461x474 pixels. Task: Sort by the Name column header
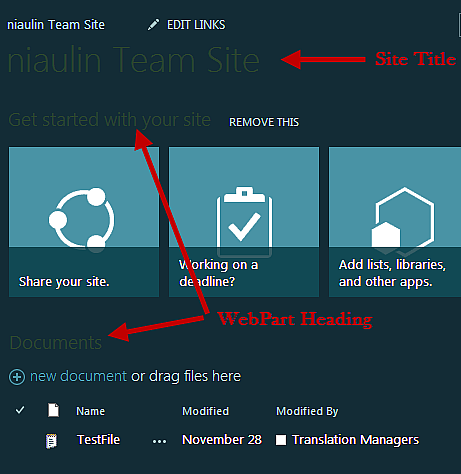click(91, 411)
